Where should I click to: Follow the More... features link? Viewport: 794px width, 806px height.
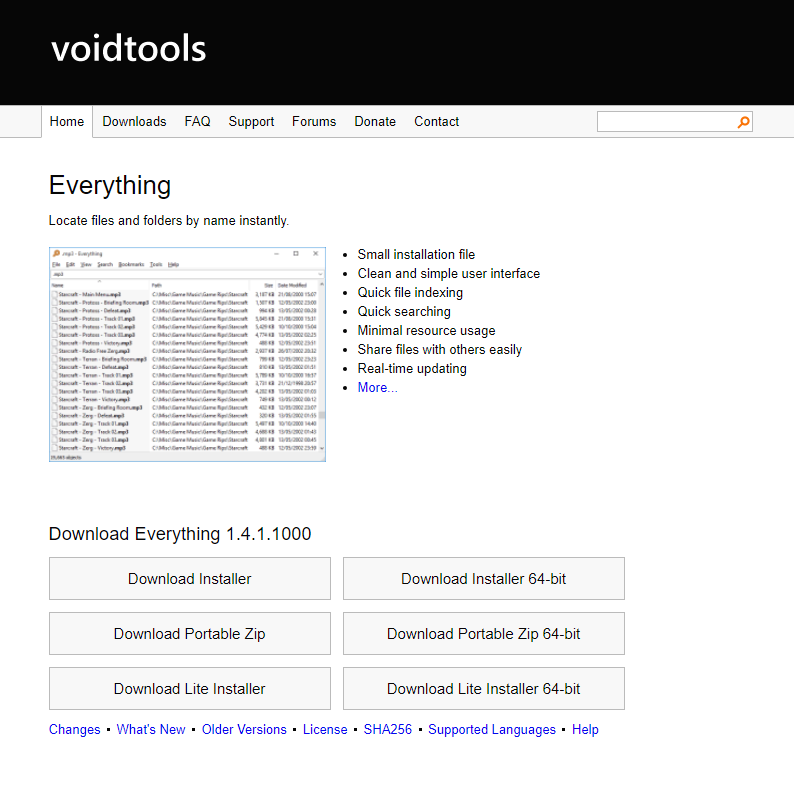pos(377,388)
